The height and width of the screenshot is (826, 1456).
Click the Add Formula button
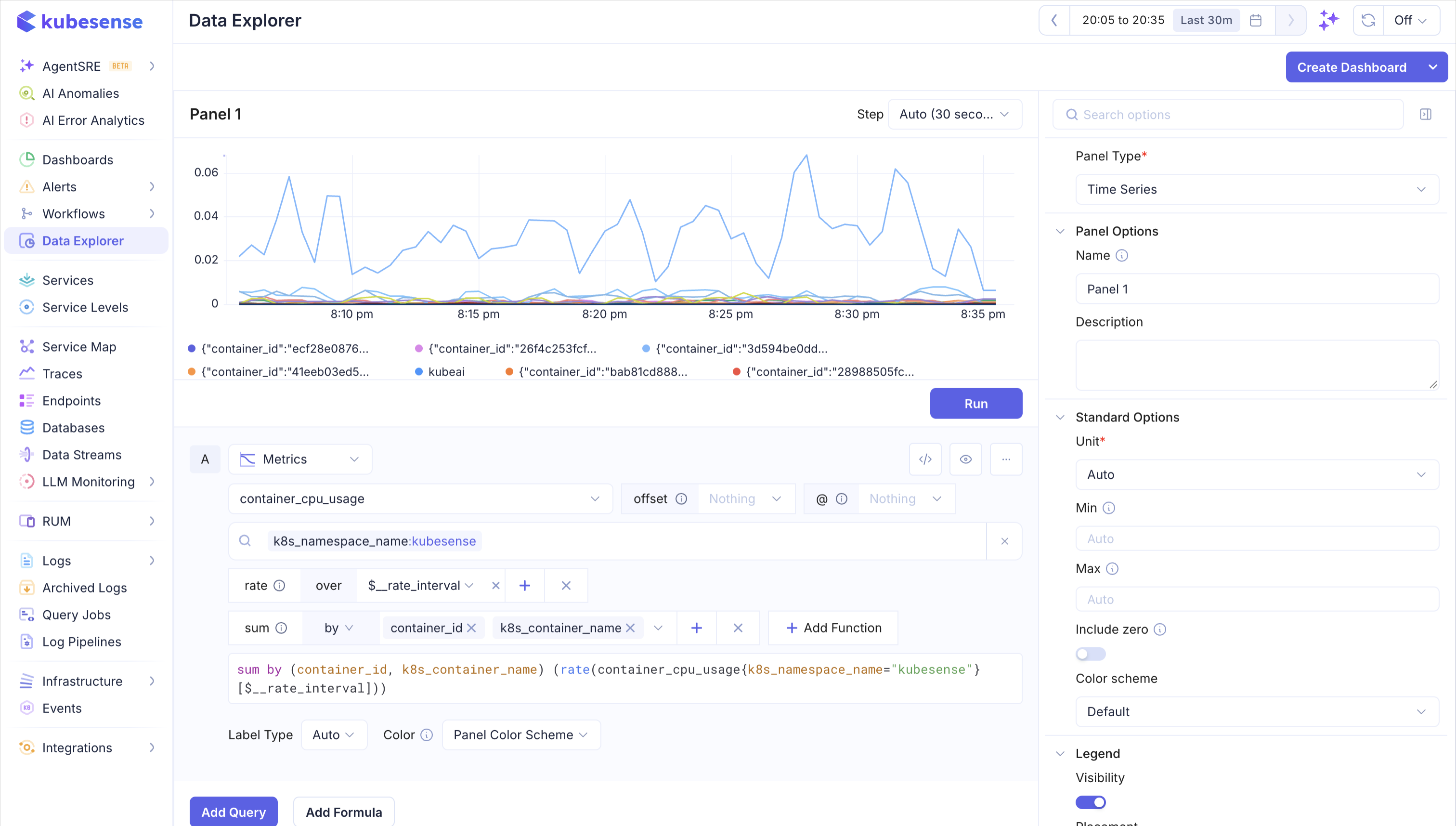344,812
